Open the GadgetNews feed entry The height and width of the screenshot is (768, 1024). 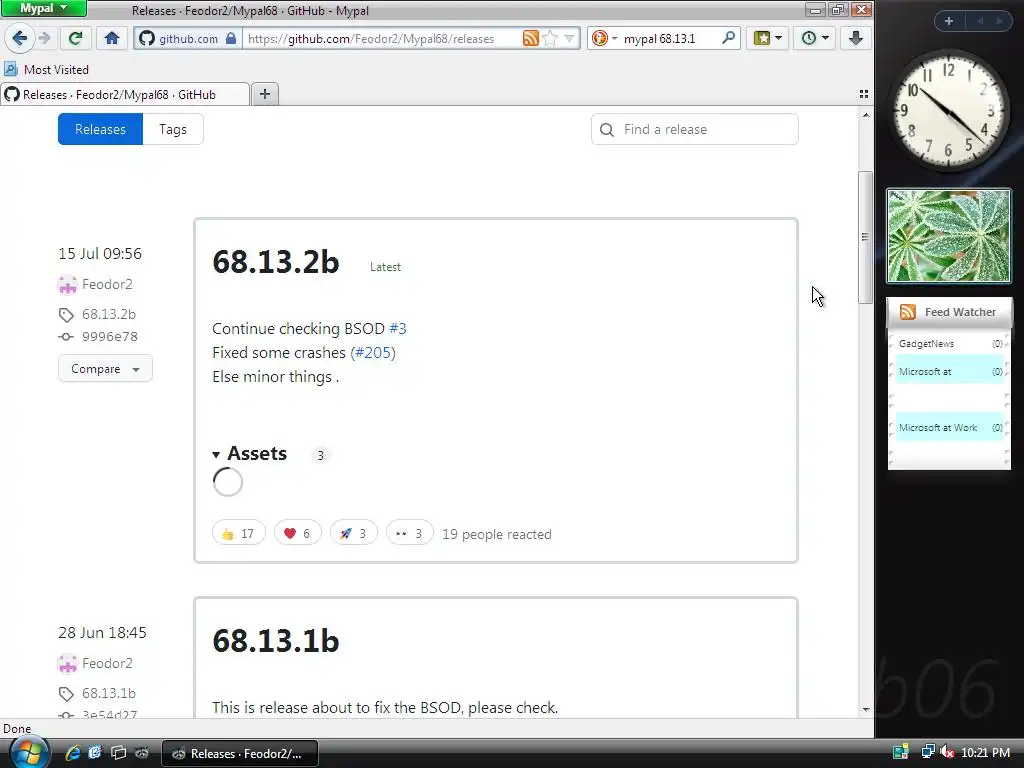coord(949,344)
